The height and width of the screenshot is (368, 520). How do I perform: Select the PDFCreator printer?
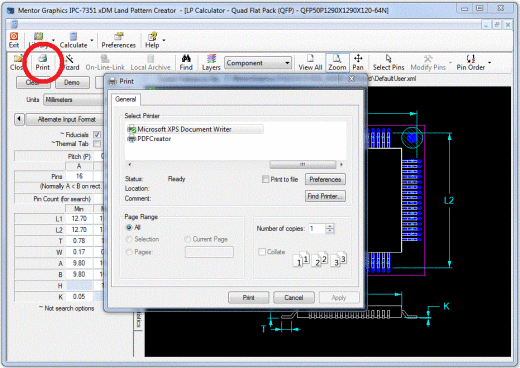point(149,139)
